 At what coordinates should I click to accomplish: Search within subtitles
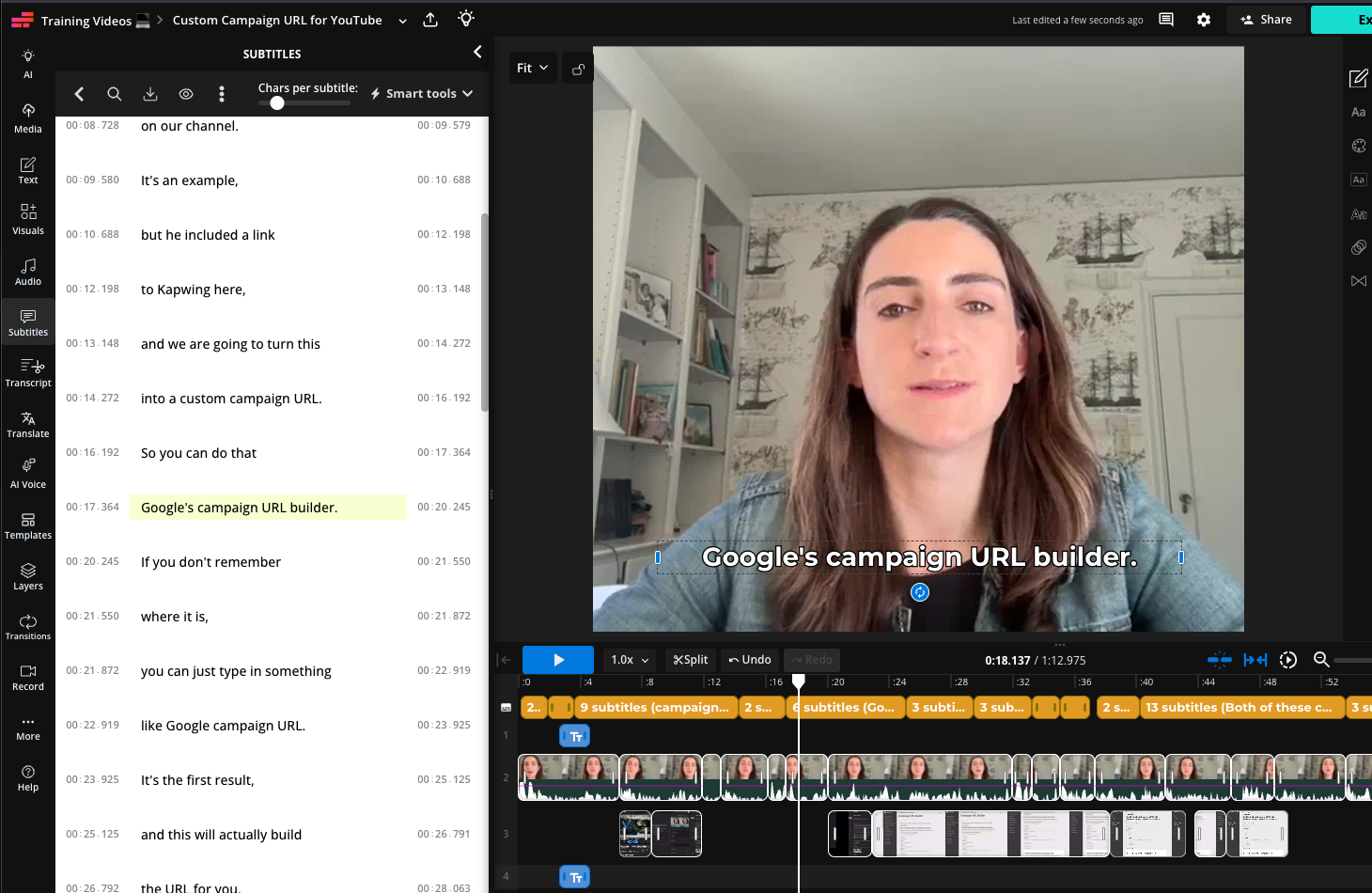pos(115,94)
